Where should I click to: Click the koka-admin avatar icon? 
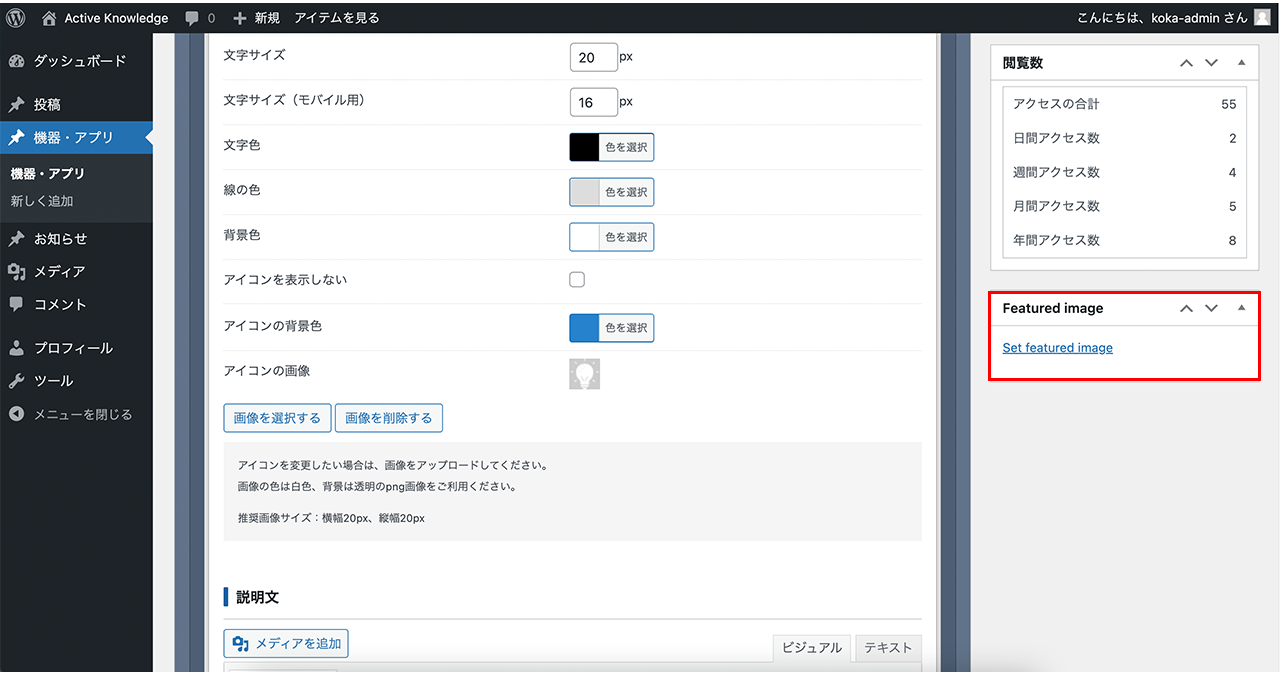[1262, 17]
